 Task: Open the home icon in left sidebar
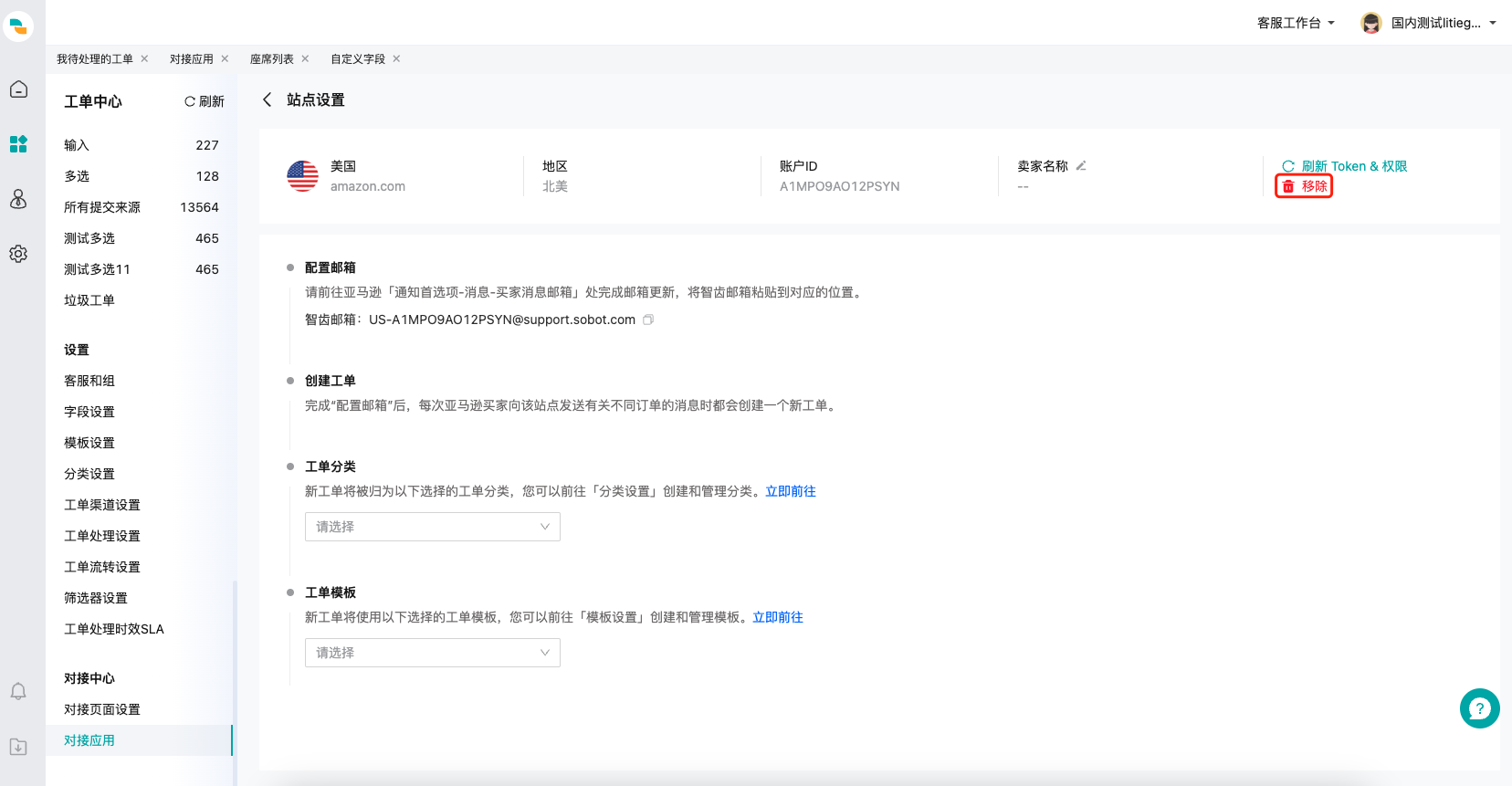coord(18,89)
